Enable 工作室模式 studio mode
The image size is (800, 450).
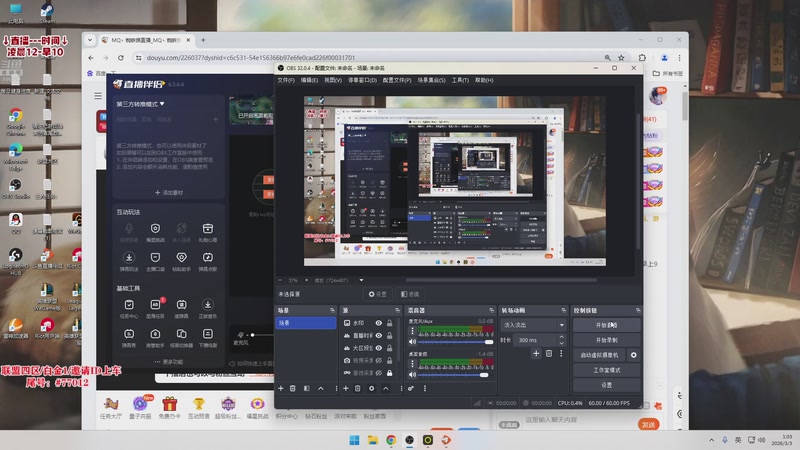coord(606,370)
